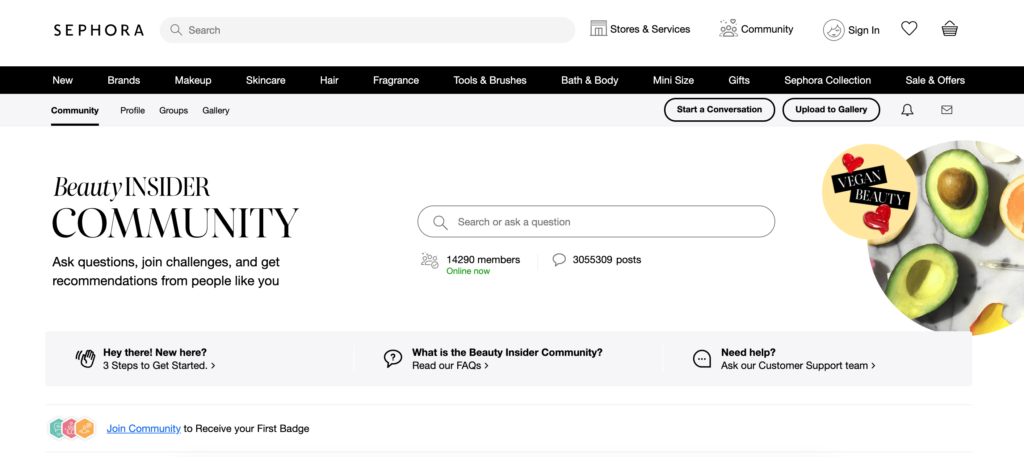1024x457 pixels.
Task: Open messages envelope icon
Action: point(946,110)
